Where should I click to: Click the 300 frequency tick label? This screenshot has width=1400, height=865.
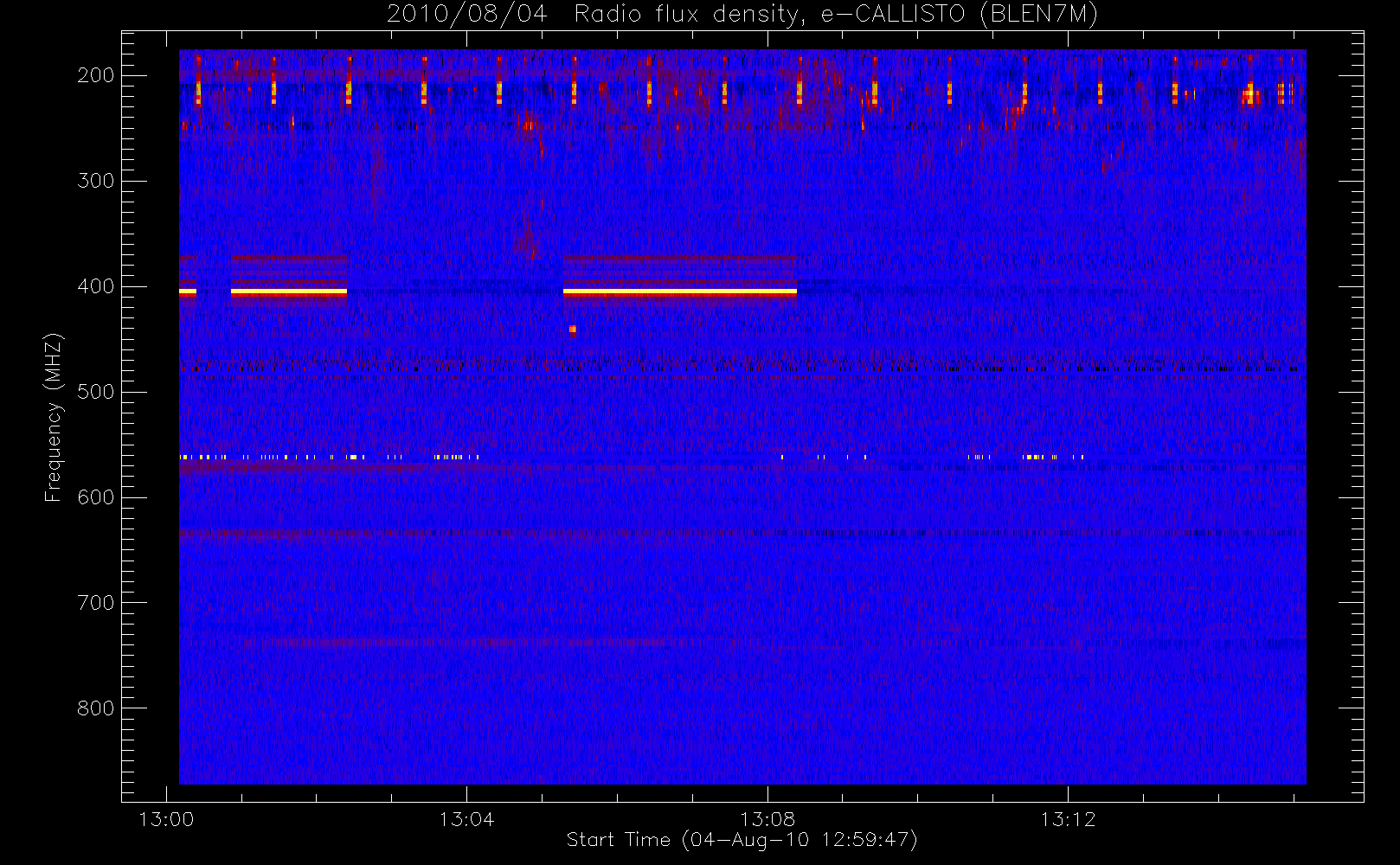95,181
